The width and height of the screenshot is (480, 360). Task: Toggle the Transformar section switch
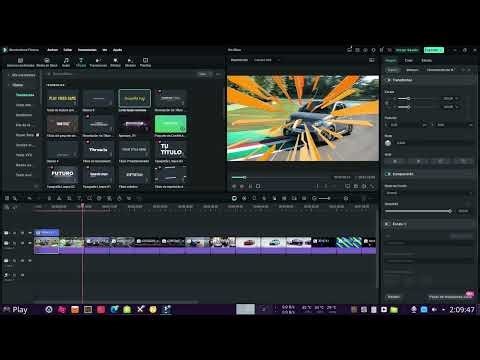pyautogui.click(x=388, y=80)
